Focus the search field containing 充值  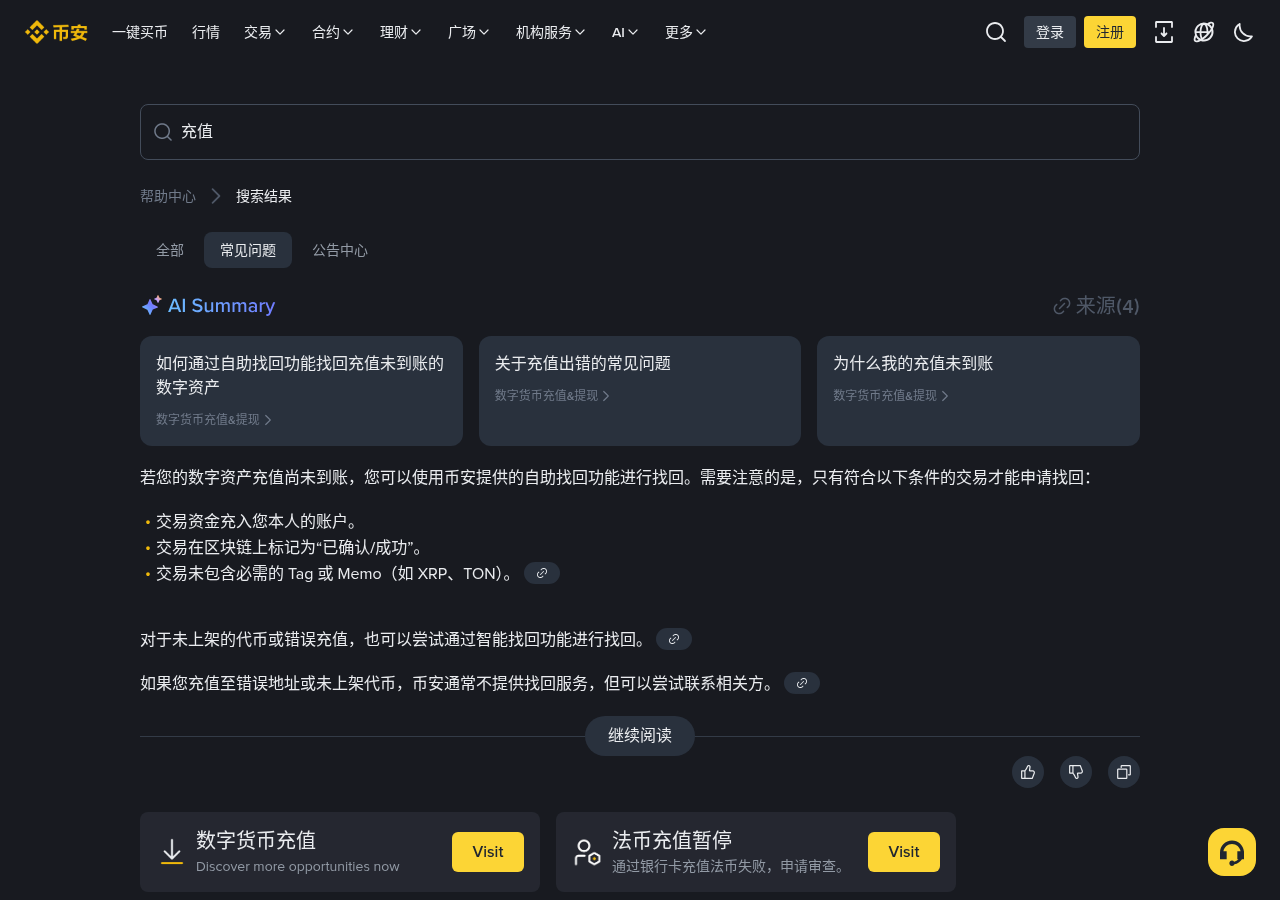[640, 132]
